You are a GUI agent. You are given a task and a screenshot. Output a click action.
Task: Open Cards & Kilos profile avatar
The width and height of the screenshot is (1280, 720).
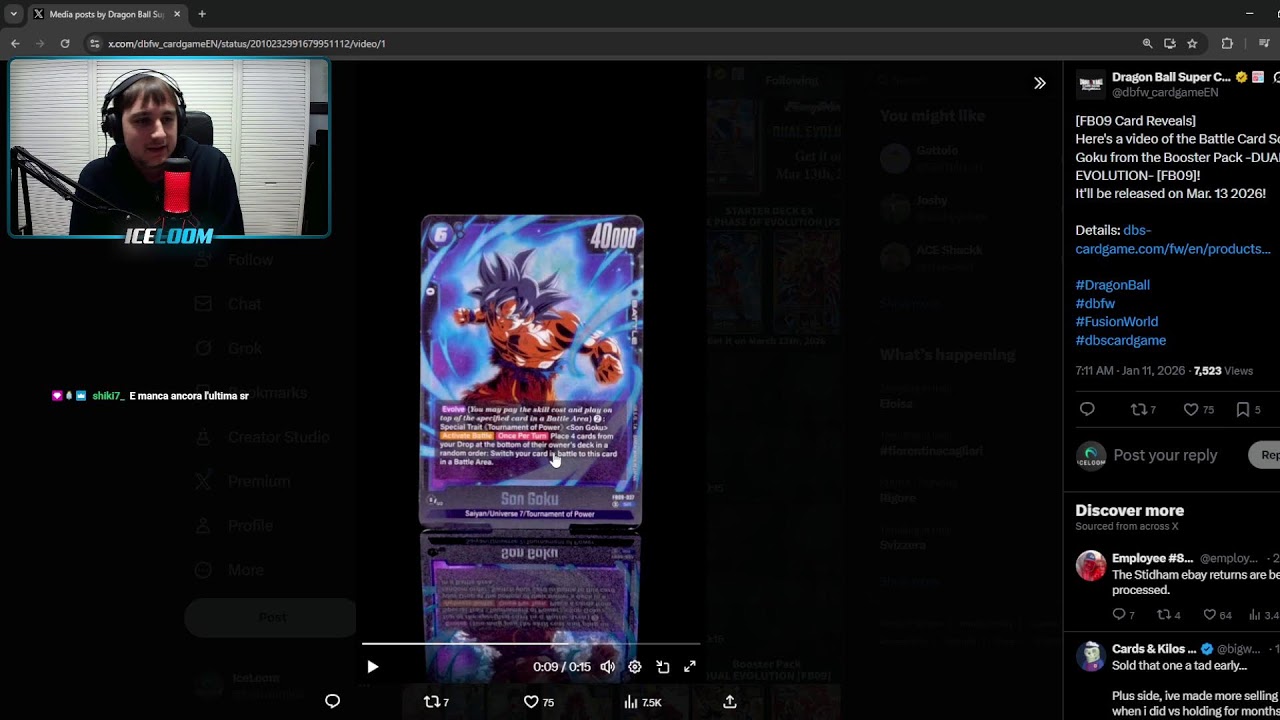[1091, 657]
